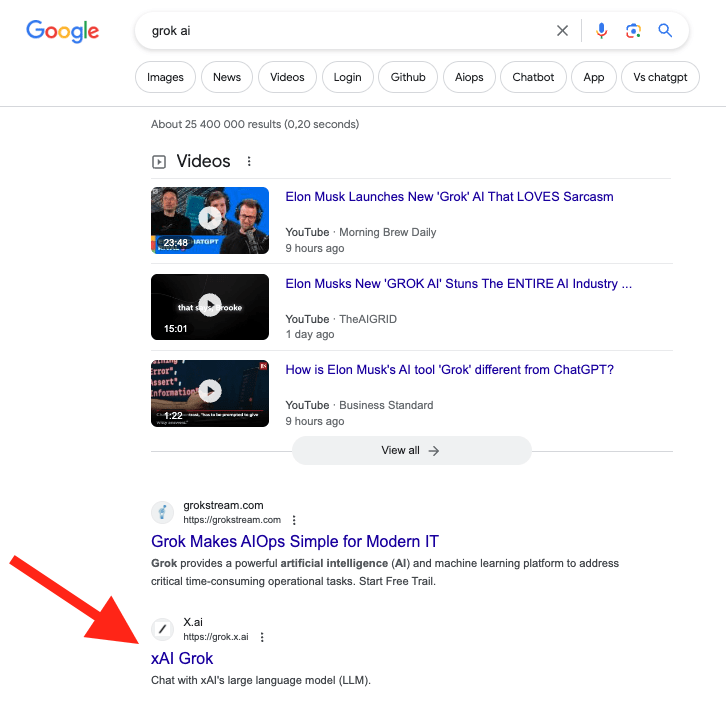Image resolution: width=726 pixels, height=713 pixels.
Task: Open the Videos section three-dot menu
Action: (249, 161)
